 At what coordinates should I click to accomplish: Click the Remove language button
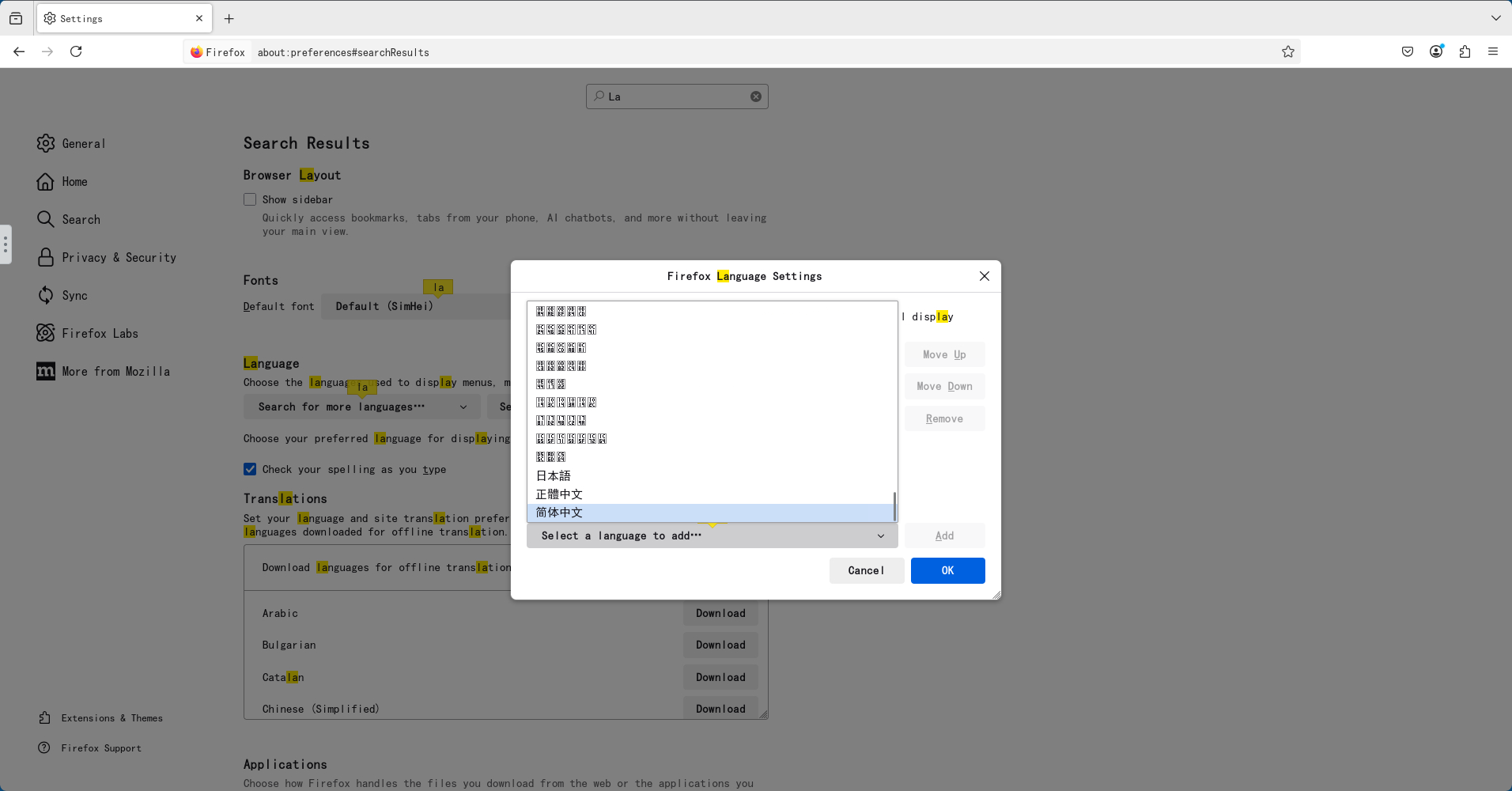[x=945, y=418]
